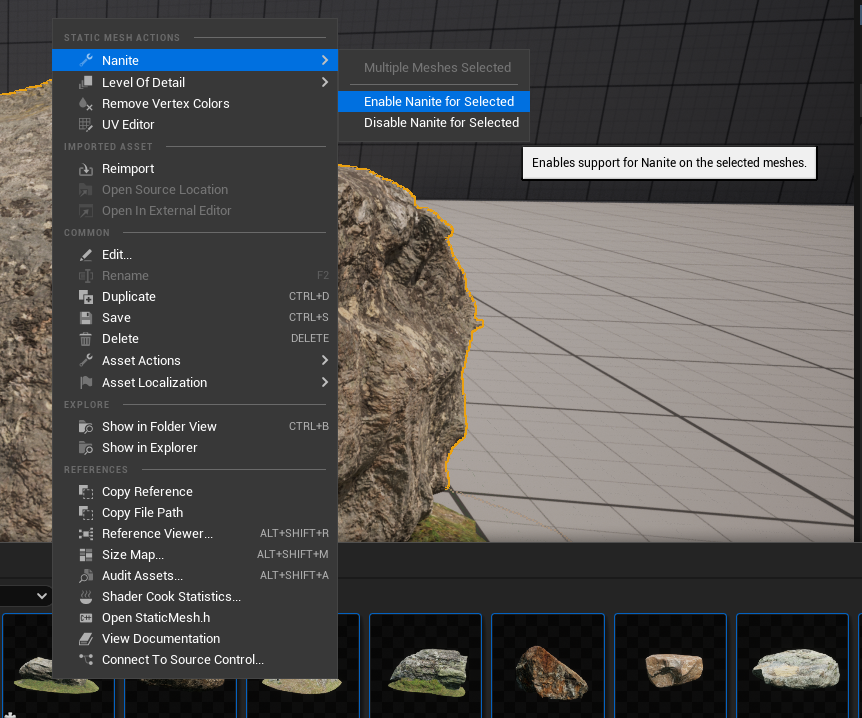Click the UV Editor grid icon
Image resolution: width=862 pixels, height=718 pixels.
pyautogui.click(x=86, y=124)
